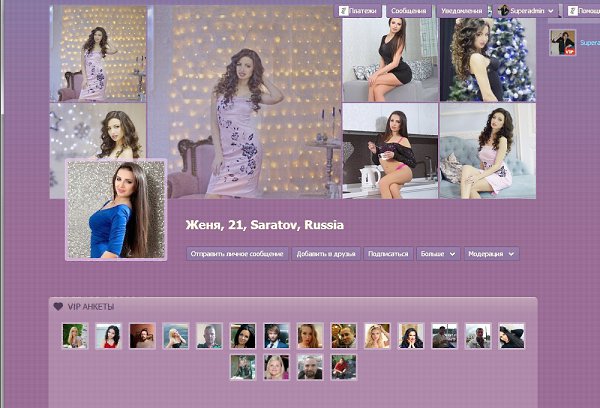Expand the Superadmin account dropdown
The image size is (600, 408).
(x=526, y=11)
